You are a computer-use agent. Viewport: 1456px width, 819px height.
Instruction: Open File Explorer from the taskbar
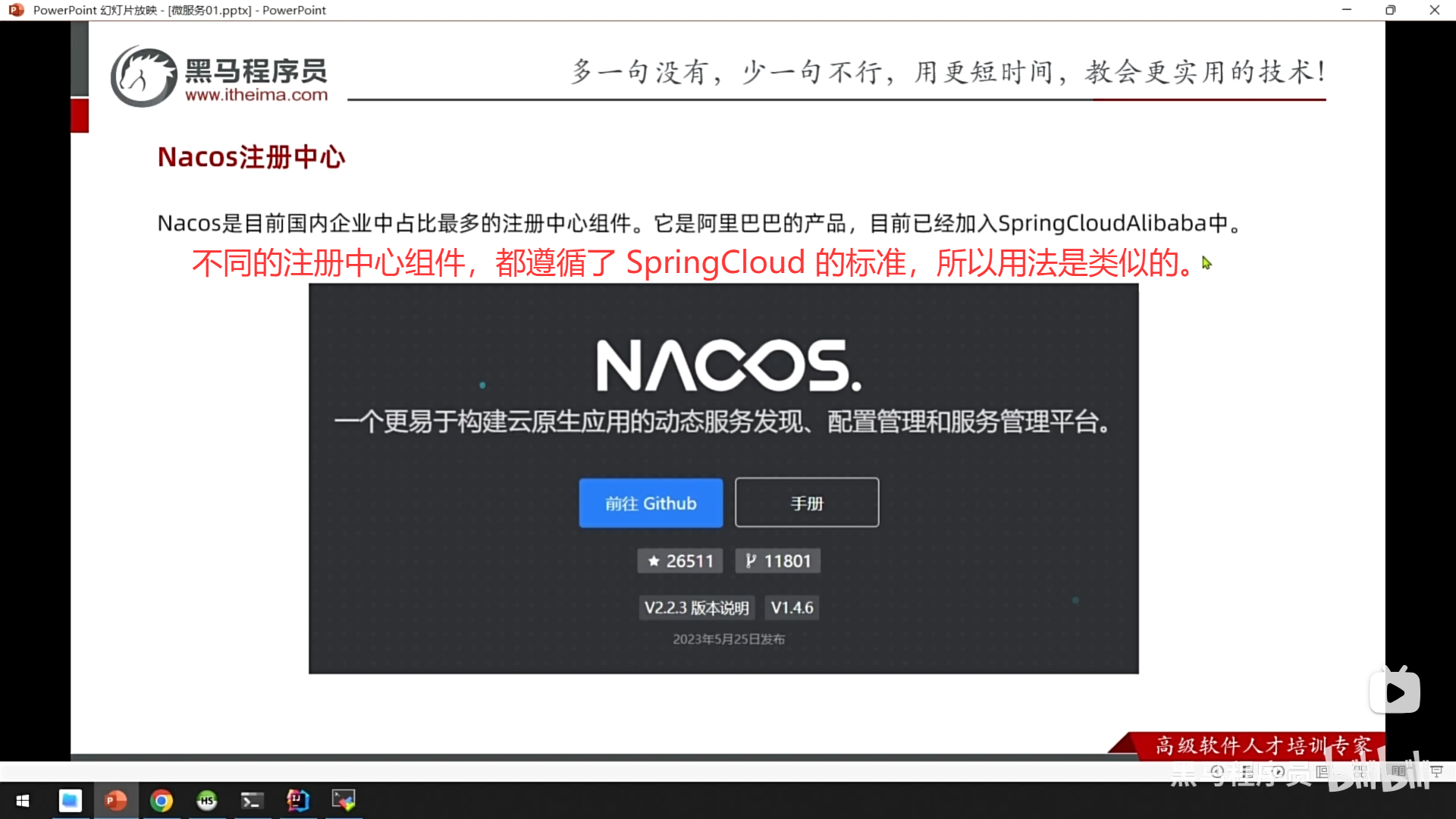(70, 801)
